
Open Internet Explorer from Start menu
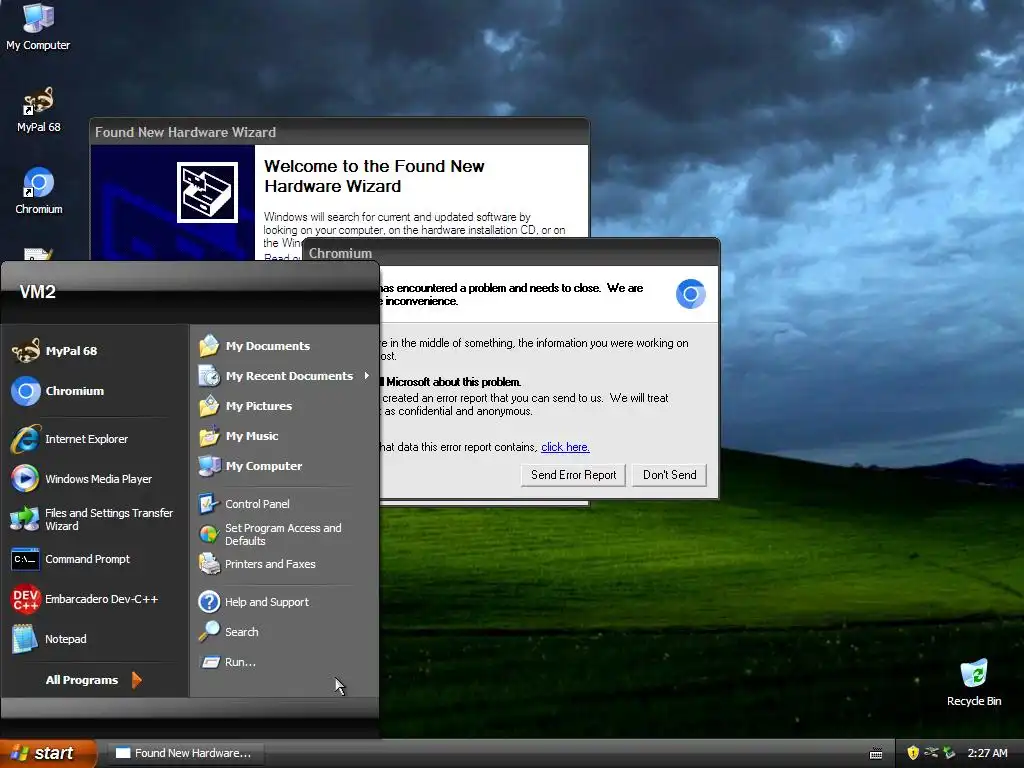pyautogui.click(x=95, y=439)
